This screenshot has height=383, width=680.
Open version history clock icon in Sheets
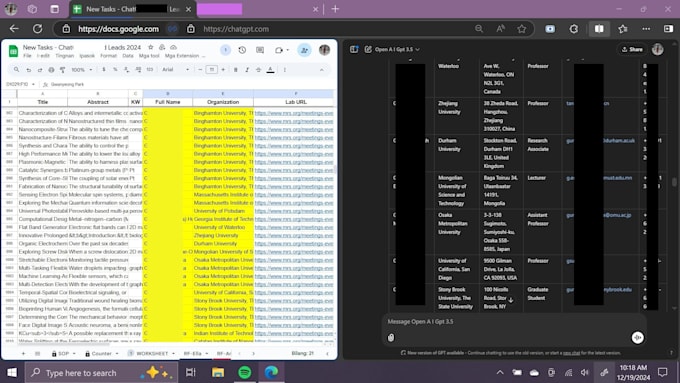242,50
